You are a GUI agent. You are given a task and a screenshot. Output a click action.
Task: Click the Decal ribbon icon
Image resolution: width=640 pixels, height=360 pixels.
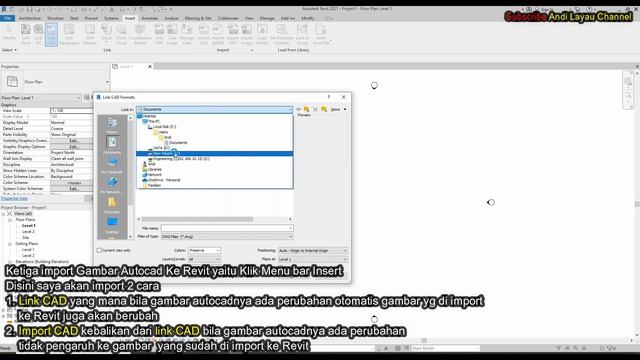pyautogui.click(x=107, y=34)
